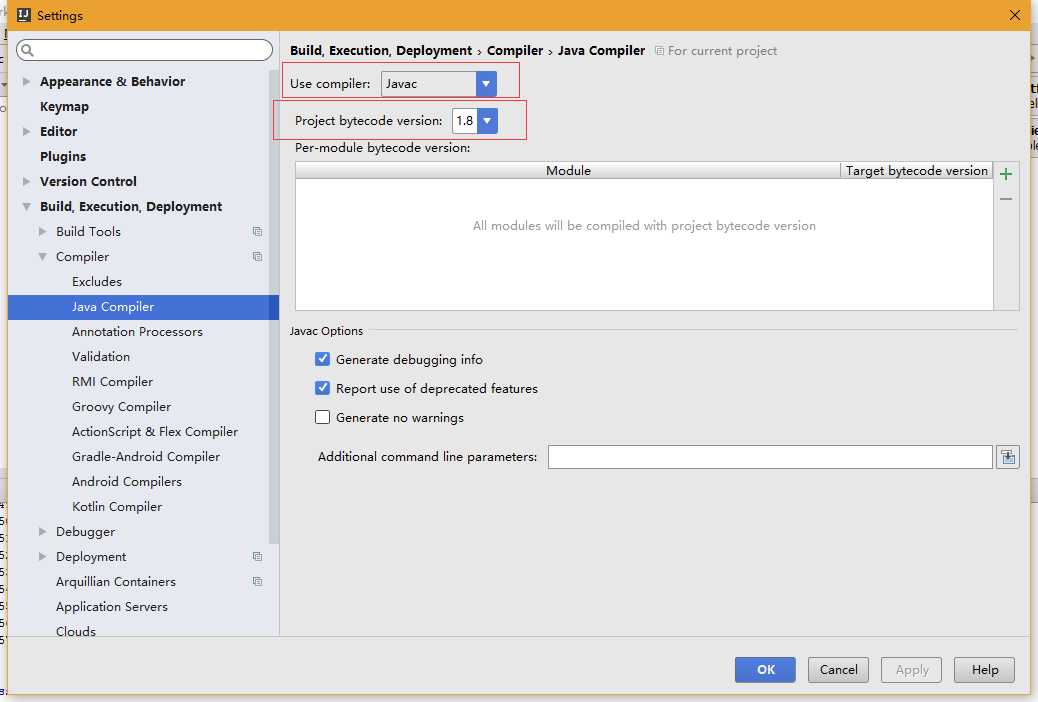This screenshot has height=702, width=1038.
Task: Click the project-level icon next to Deployment
Action: coord(258,556)
